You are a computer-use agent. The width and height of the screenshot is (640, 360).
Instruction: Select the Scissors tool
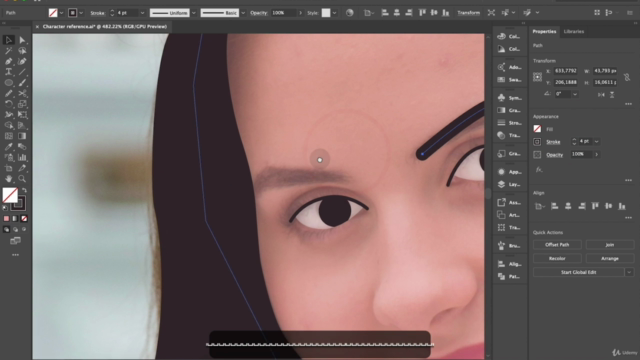22,93
